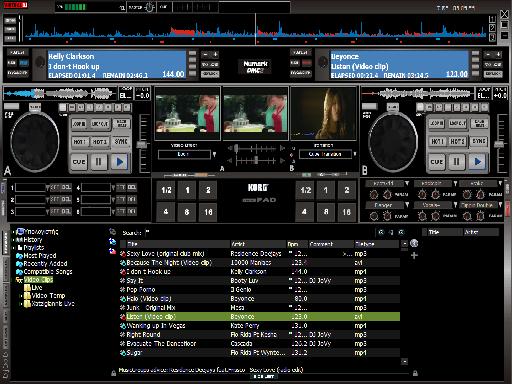Viewport: 514px width, 386px height.
Task: Pause deck B with the pause button
Action: click(456, 162)
